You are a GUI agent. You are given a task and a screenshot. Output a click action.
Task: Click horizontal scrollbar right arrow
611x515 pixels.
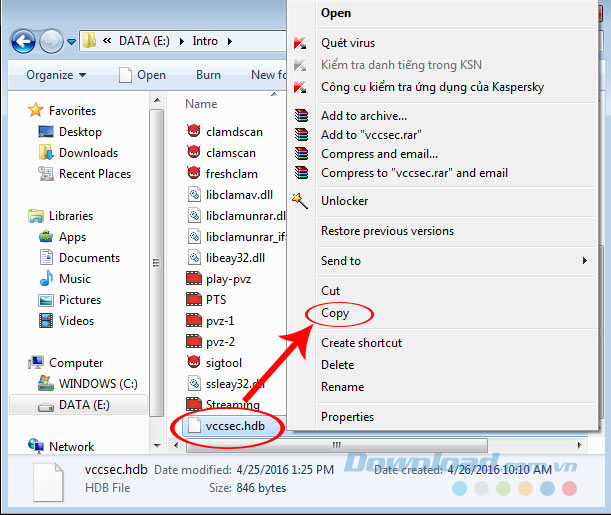tap(579, 445)
